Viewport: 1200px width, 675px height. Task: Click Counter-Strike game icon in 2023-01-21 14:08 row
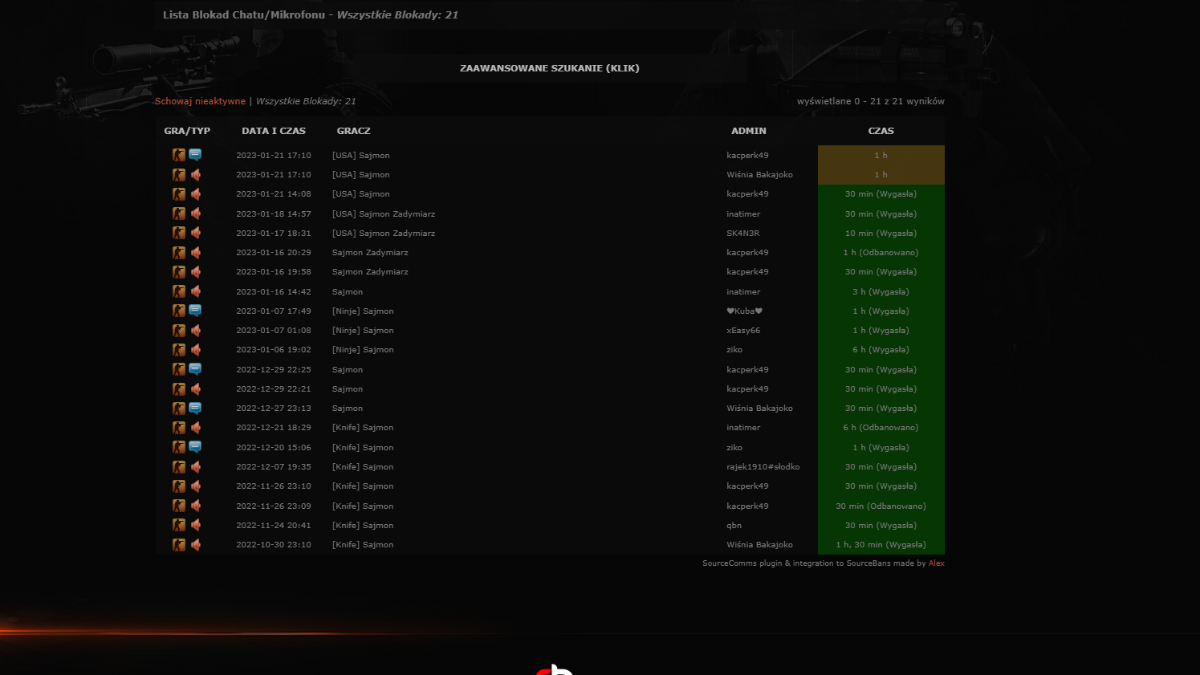pos(179,194)
